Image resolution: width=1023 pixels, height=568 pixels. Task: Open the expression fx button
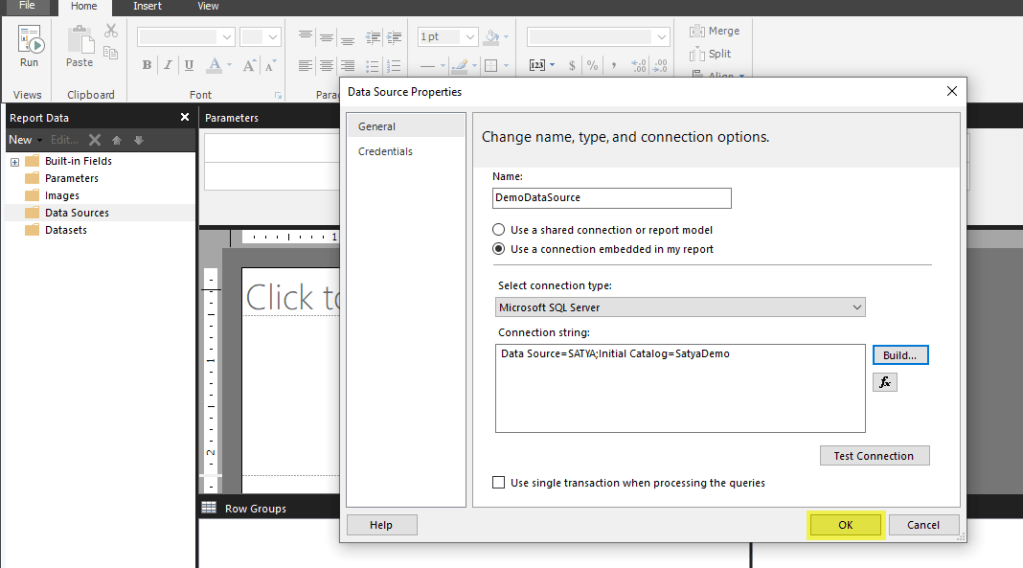(x=884, y=382)
